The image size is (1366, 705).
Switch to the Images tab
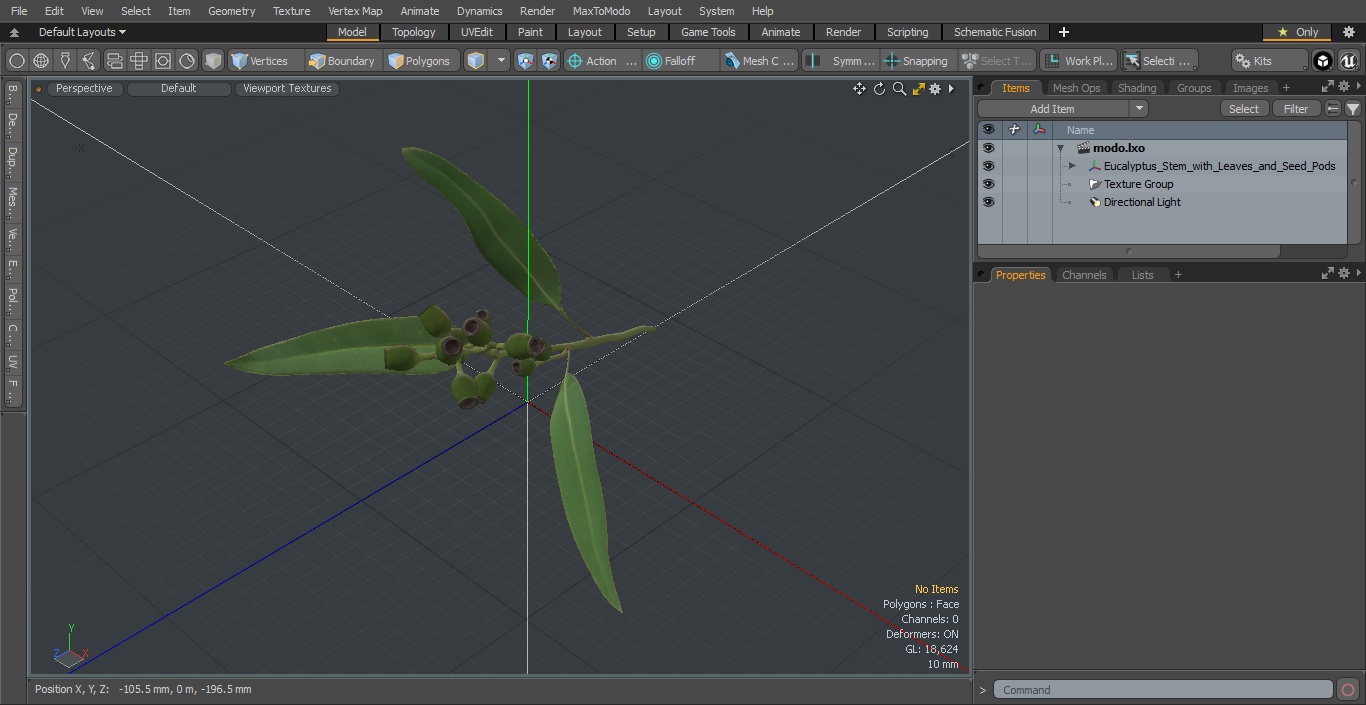point(1250,88)
